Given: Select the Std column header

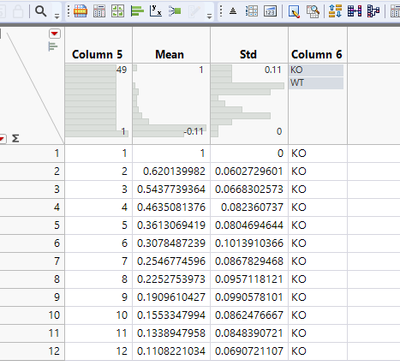Looking at the screenshot, I should click(x=248, y=54).
